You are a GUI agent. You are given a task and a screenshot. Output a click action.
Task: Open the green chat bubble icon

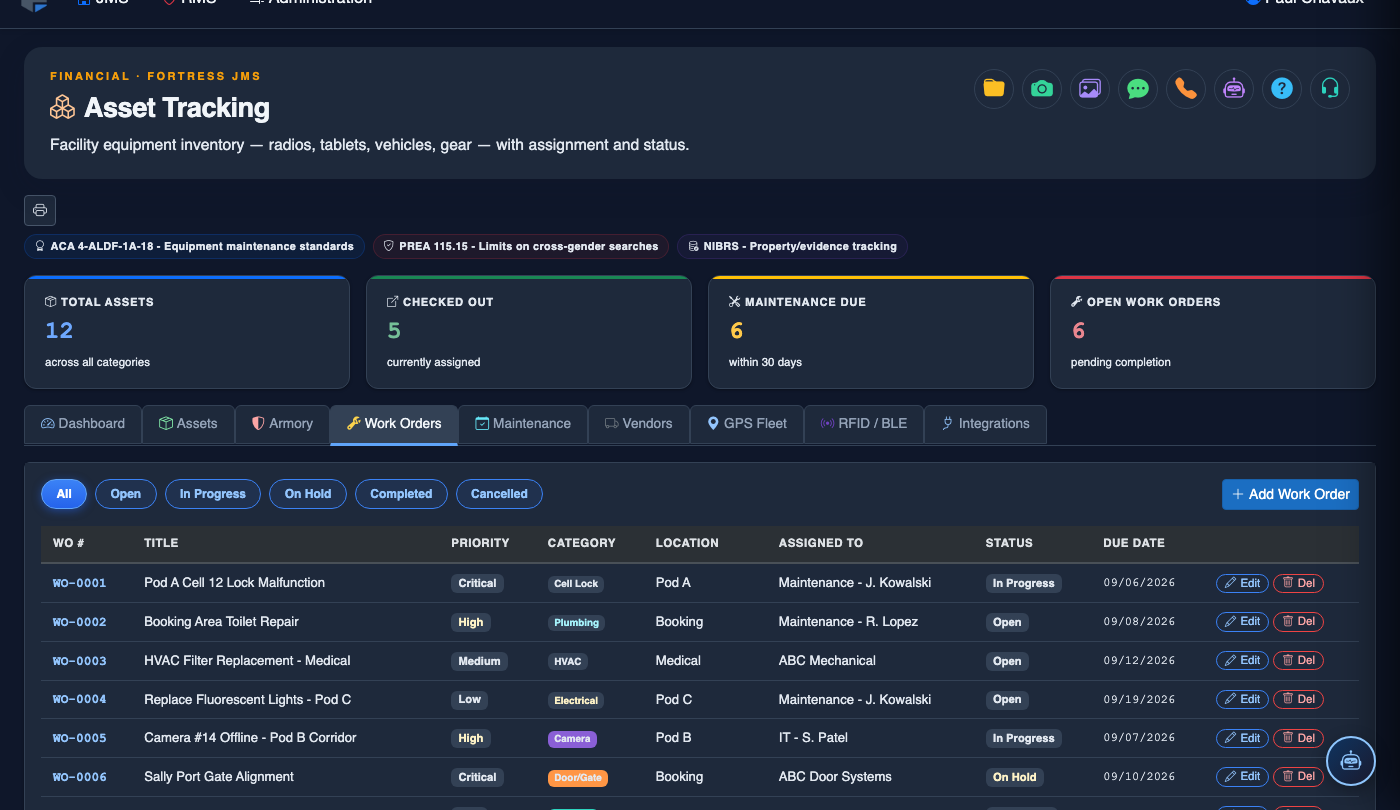pyautogui.click(x=1138, y=89)
